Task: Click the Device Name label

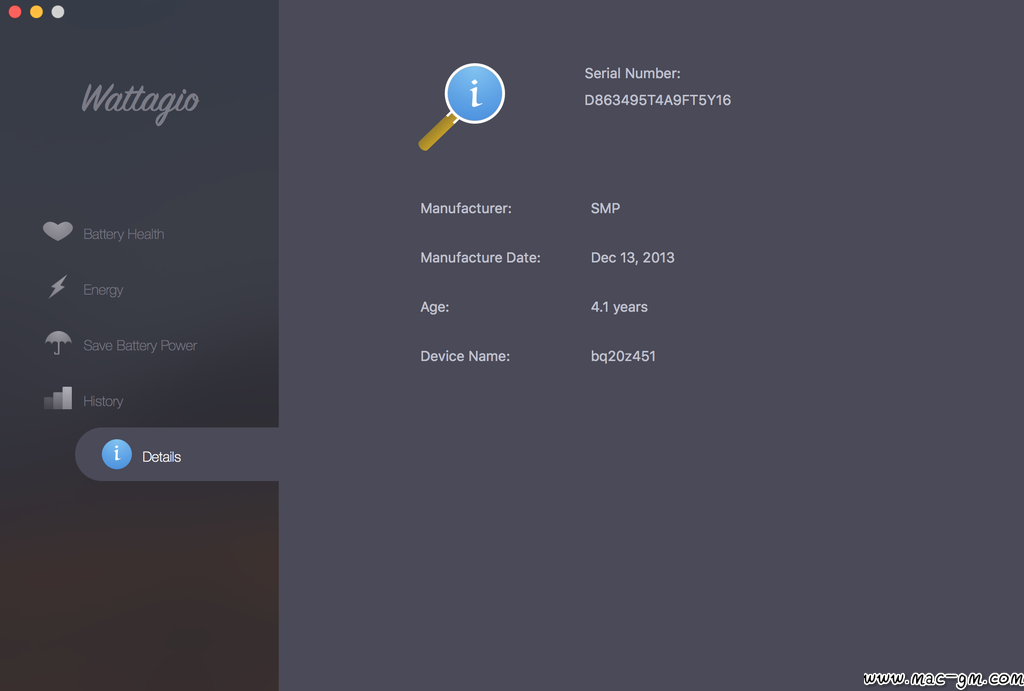Action: click(465, 356)
